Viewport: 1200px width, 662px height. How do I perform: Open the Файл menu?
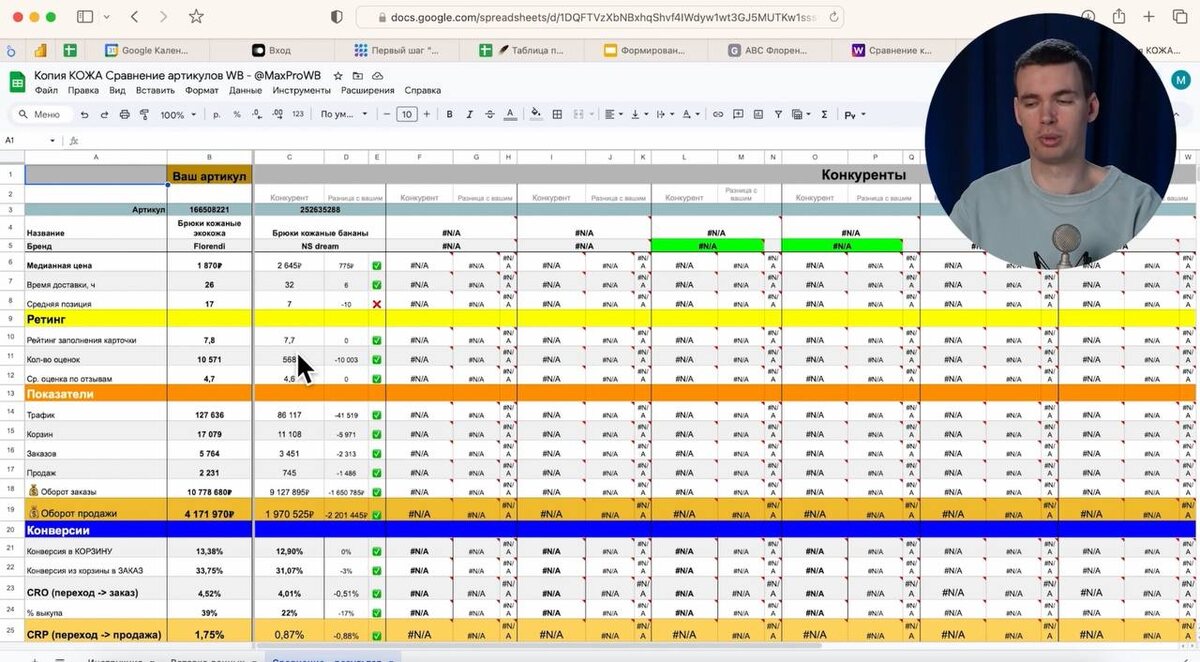click(46, 90)
